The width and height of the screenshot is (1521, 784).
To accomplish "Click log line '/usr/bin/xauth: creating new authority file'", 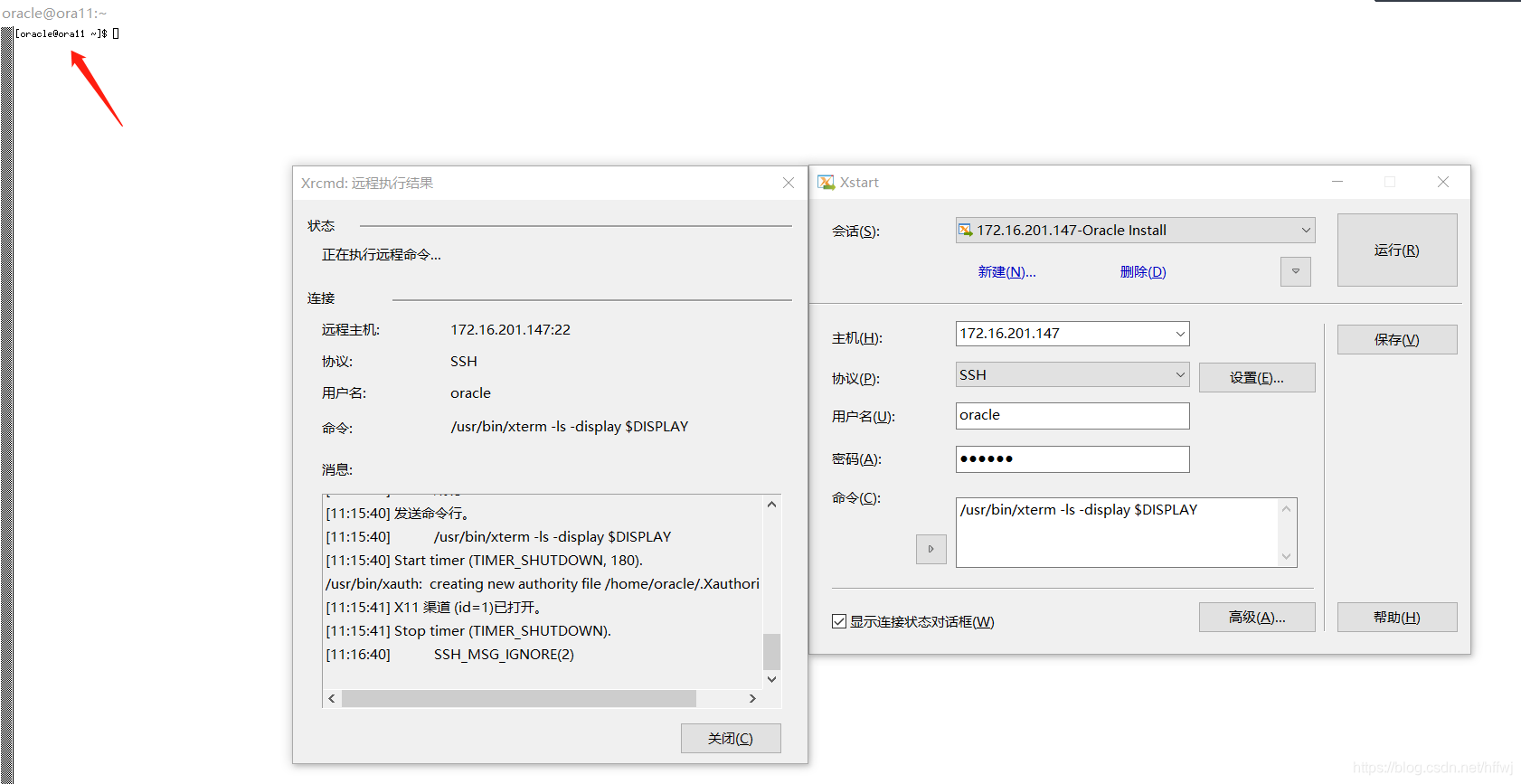I will (x=543, y=583).
